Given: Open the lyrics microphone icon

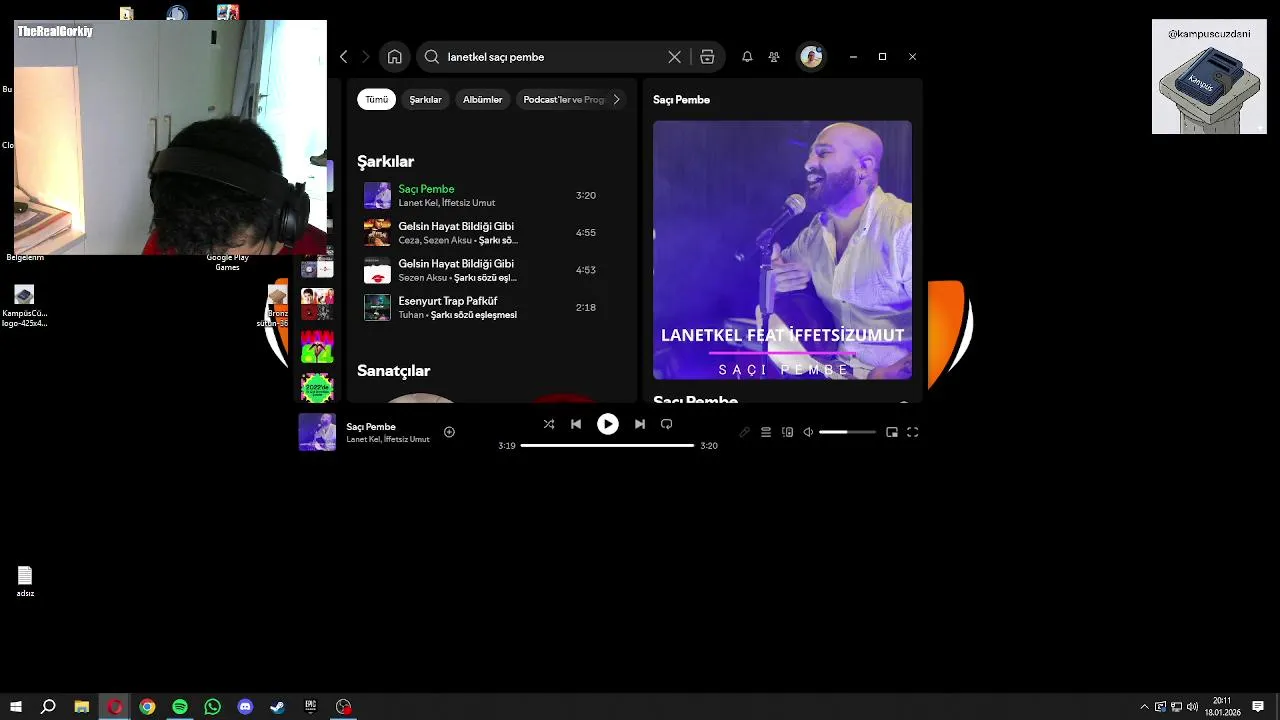Looking at the screenshot, I should pyautogui.click(x=744, y=432).
